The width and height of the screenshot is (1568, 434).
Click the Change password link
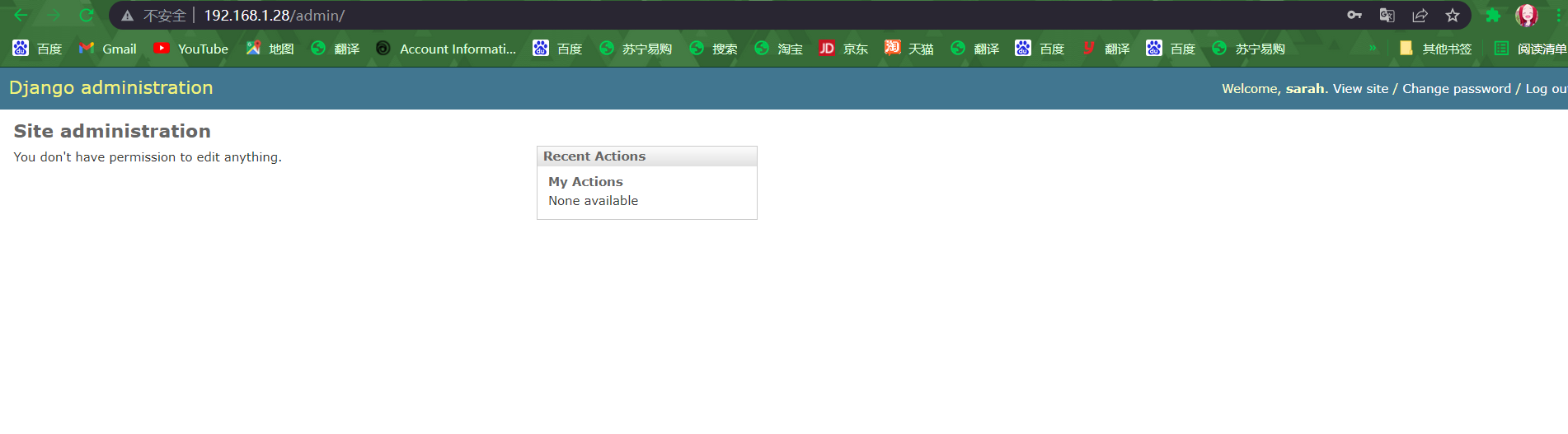point(1456,89)
